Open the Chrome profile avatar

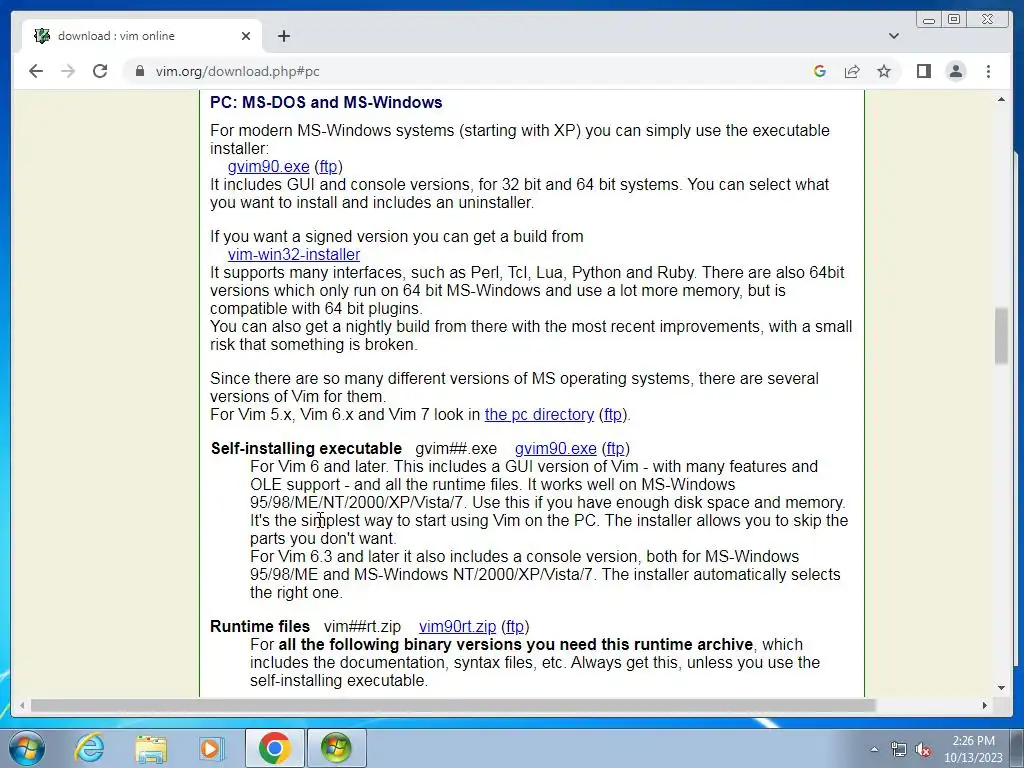pyautogui.click(x=955, y=71)
